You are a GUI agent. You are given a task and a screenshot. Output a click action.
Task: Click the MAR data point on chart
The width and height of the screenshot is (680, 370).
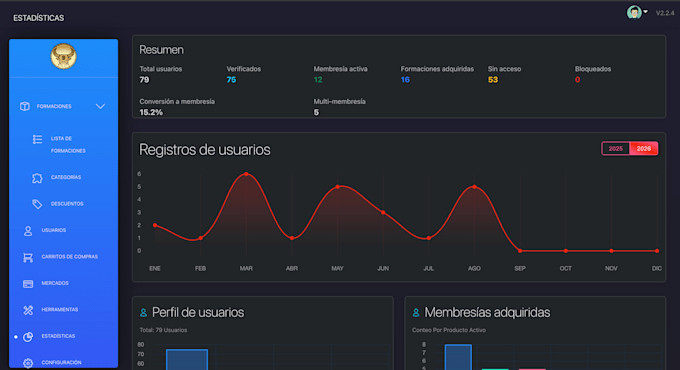pos(246,174)
